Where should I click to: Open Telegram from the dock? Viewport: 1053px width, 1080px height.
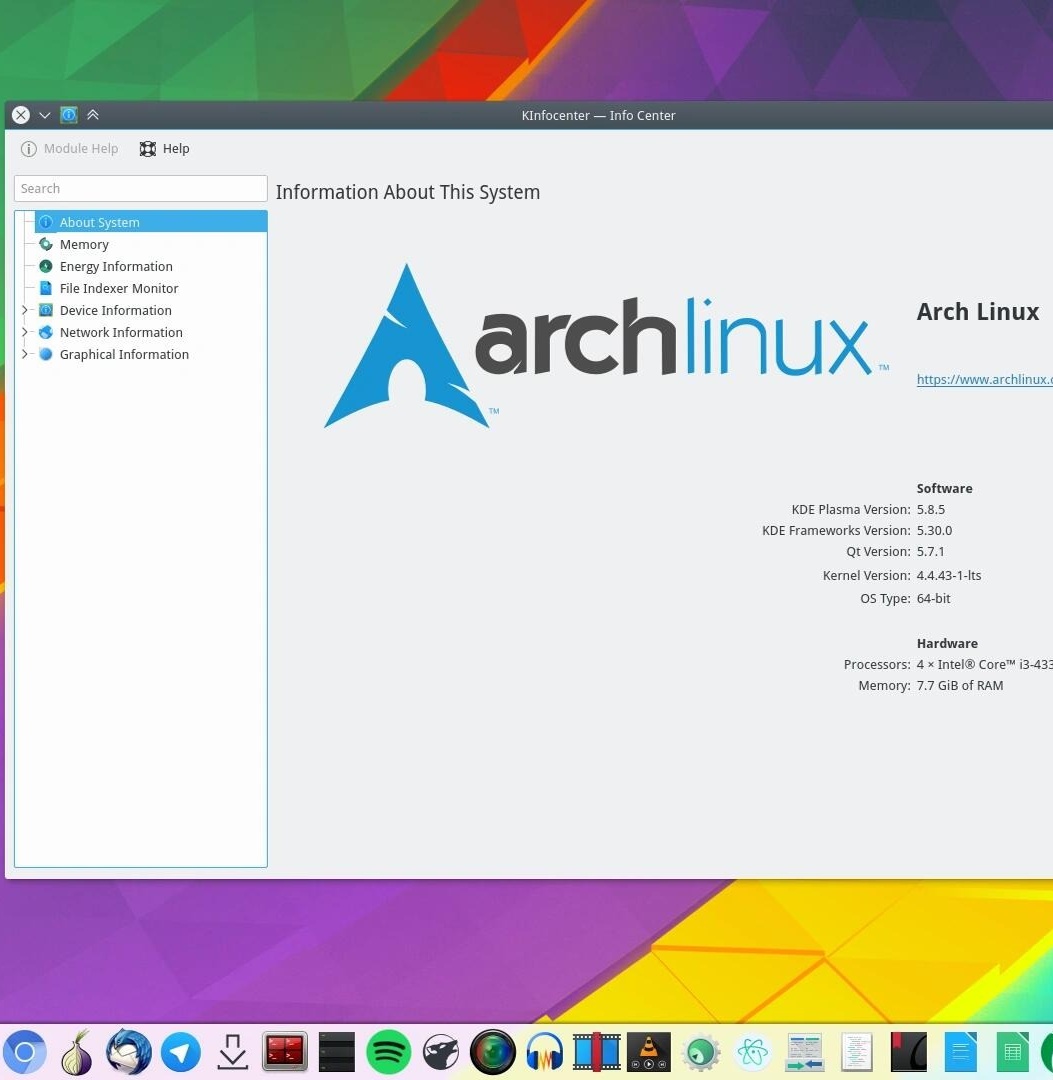(180, 1052)
